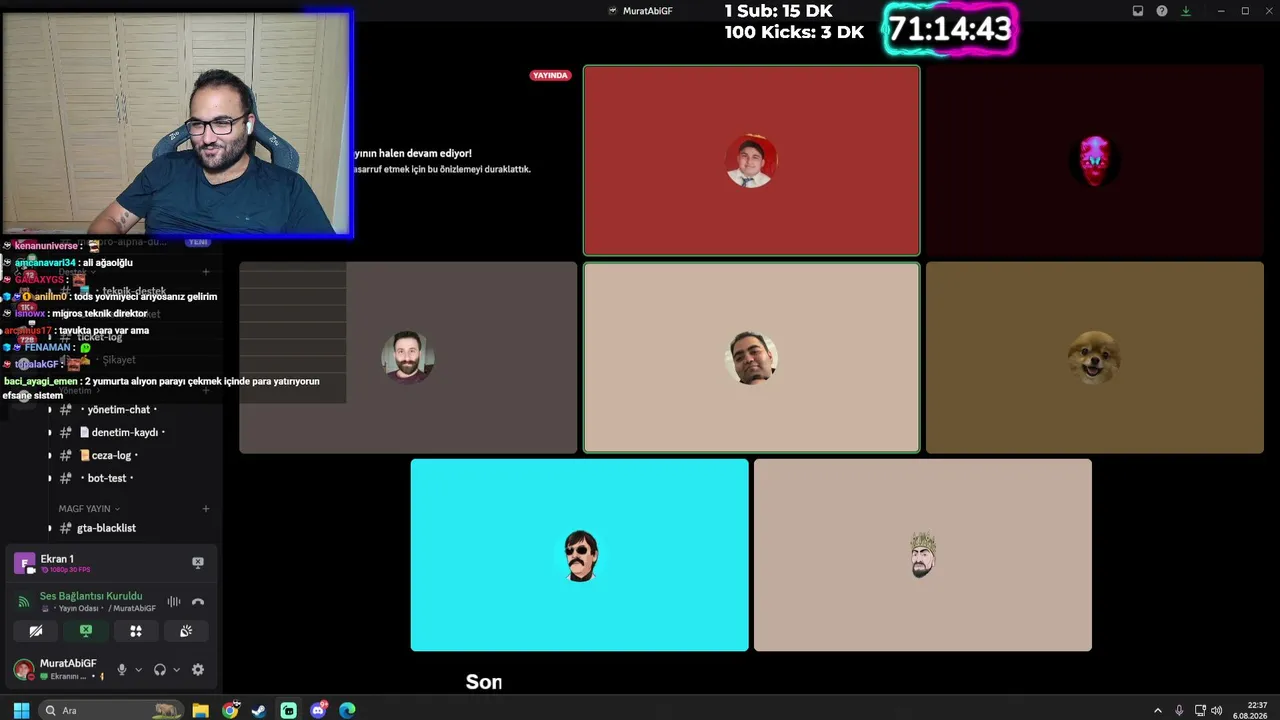Open voice connection noise suppression icon
This screenshot has height=720, width=1280.
(x=174, y=602)
